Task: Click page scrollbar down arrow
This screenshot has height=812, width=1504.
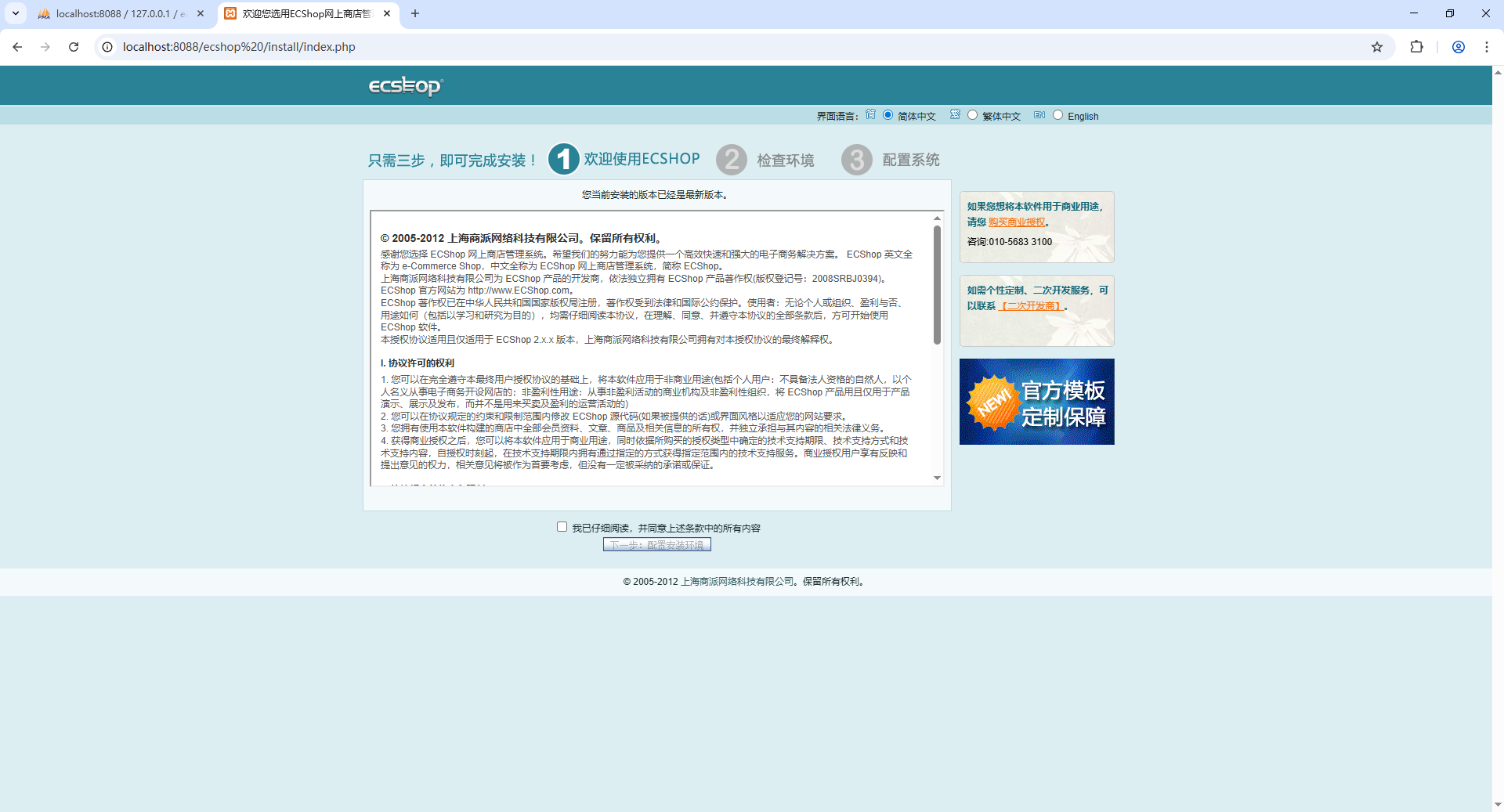Action: [1498, 805]
